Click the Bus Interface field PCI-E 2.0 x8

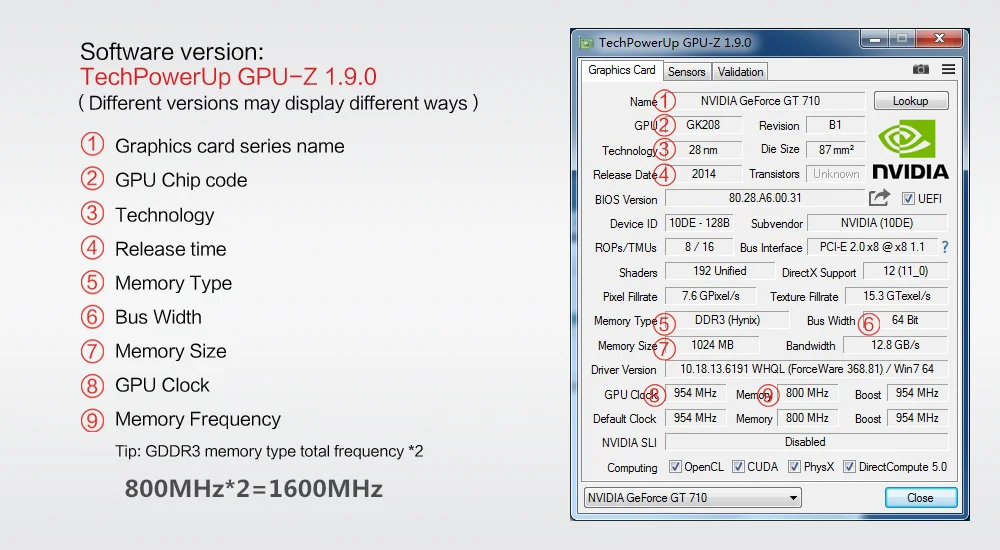872,247
